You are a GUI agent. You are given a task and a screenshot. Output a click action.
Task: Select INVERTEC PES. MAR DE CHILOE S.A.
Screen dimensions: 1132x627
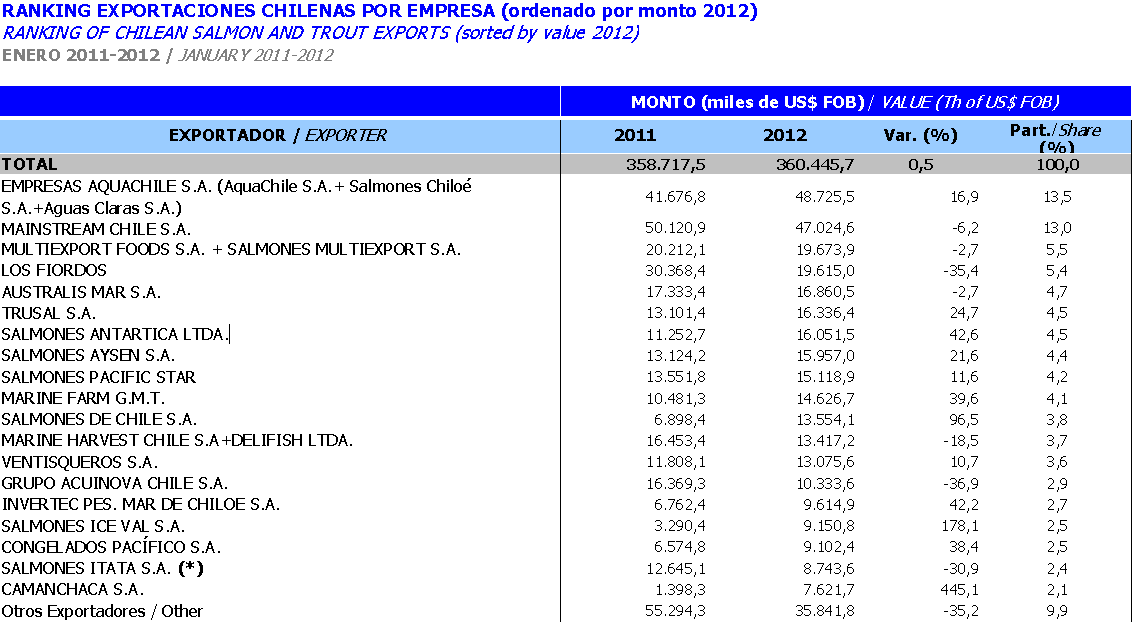[141, 504]
